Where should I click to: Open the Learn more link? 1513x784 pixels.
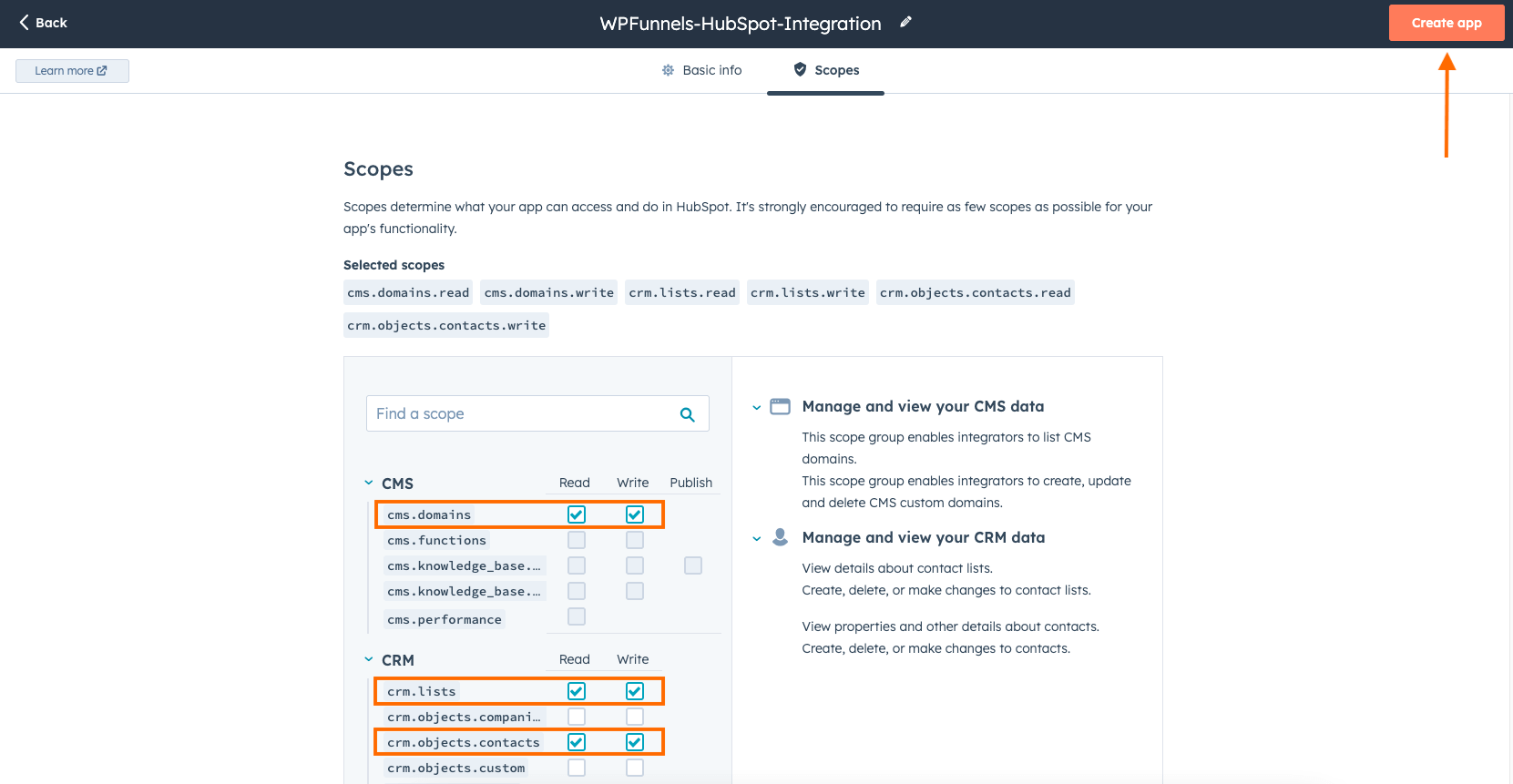pyautogui.click(x=72, y=71)
